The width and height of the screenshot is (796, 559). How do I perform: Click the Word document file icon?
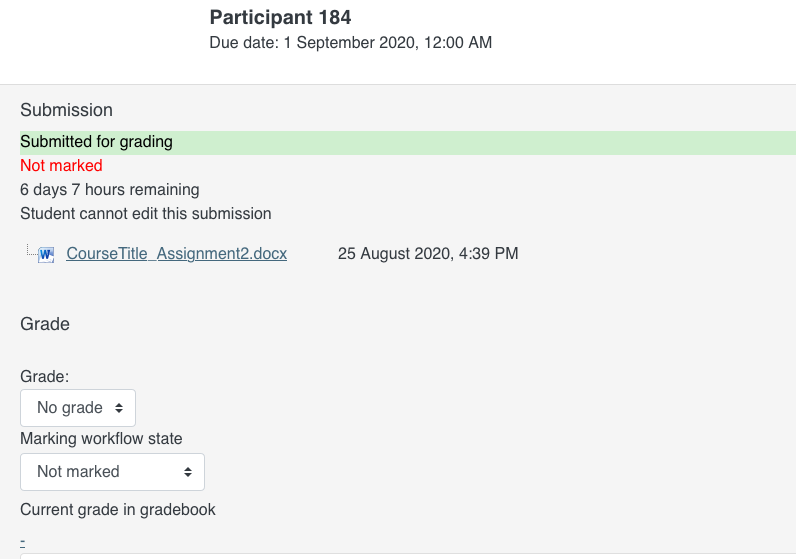pos(46,254)
